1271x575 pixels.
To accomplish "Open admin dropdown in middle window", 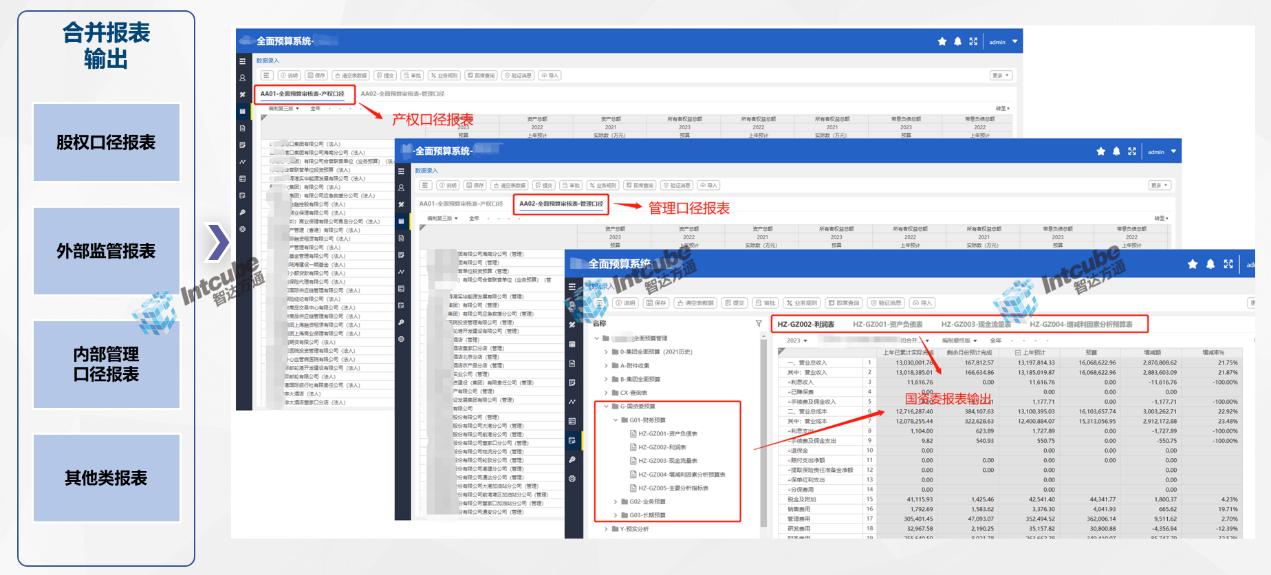I will (1161, 152).
